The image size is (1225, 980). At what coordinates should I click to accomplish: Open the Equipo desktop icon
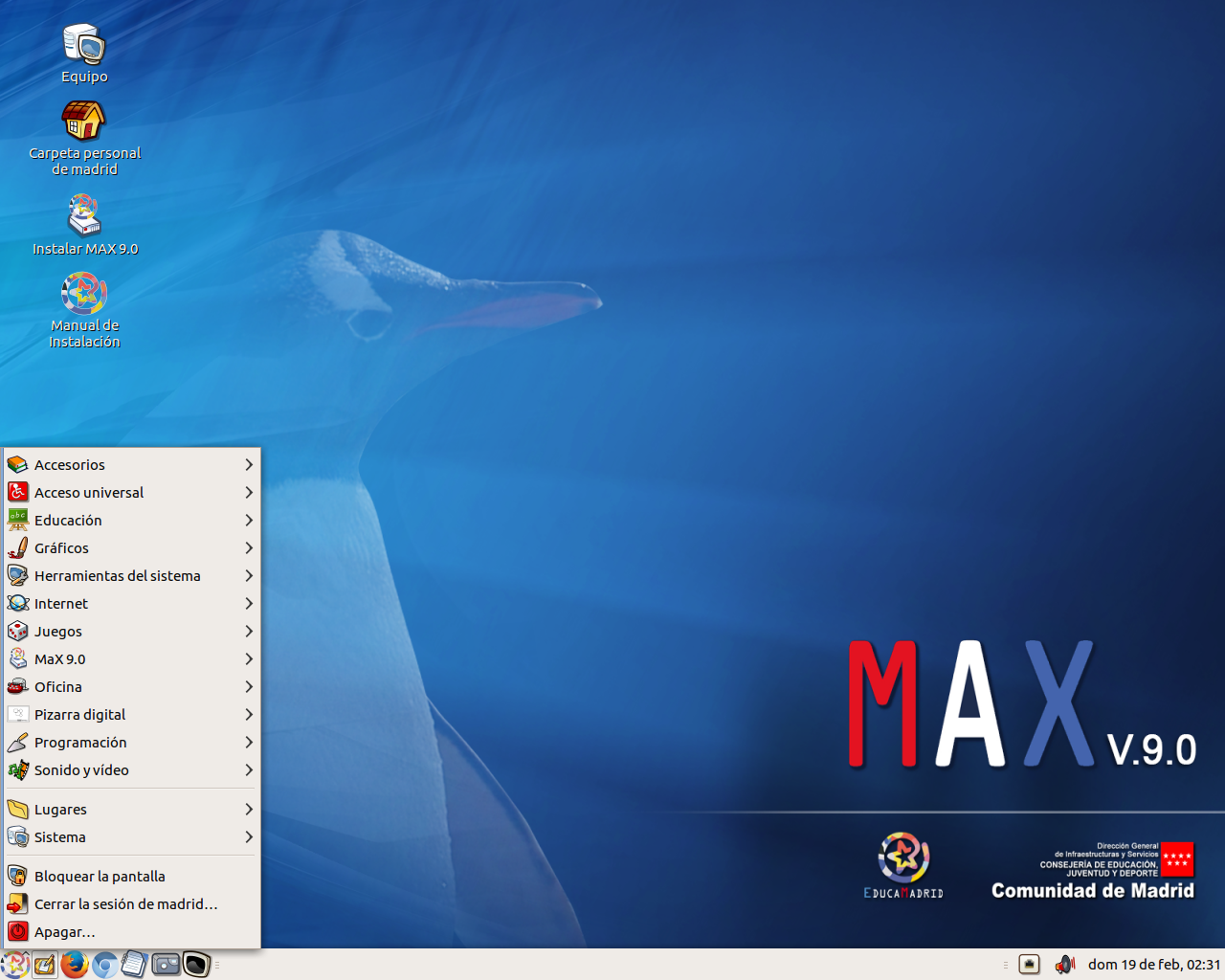click(84, 55)
